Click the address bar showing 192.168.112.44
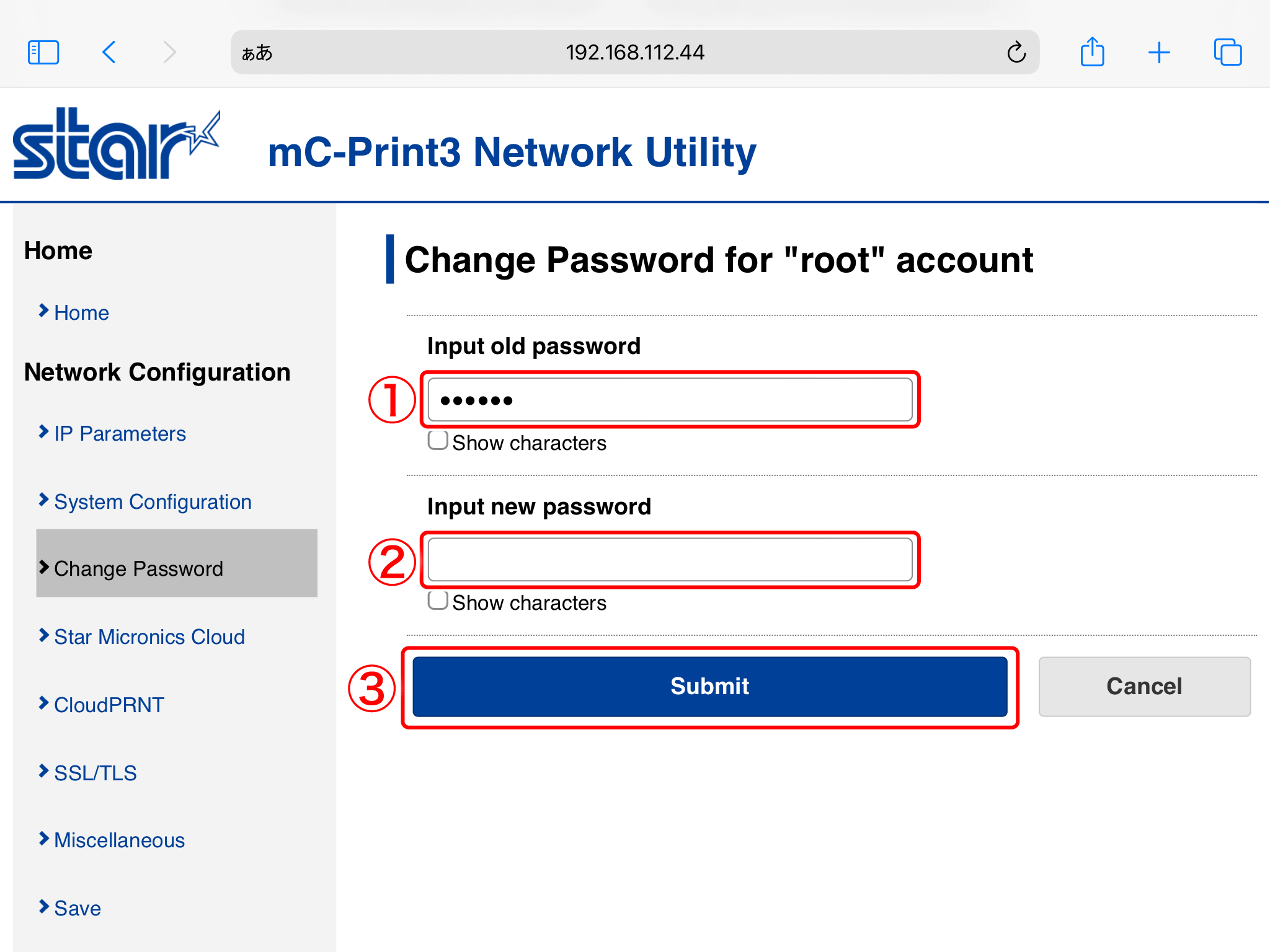The width and height of the screenshot is (1270, 952). coord(635,53)
